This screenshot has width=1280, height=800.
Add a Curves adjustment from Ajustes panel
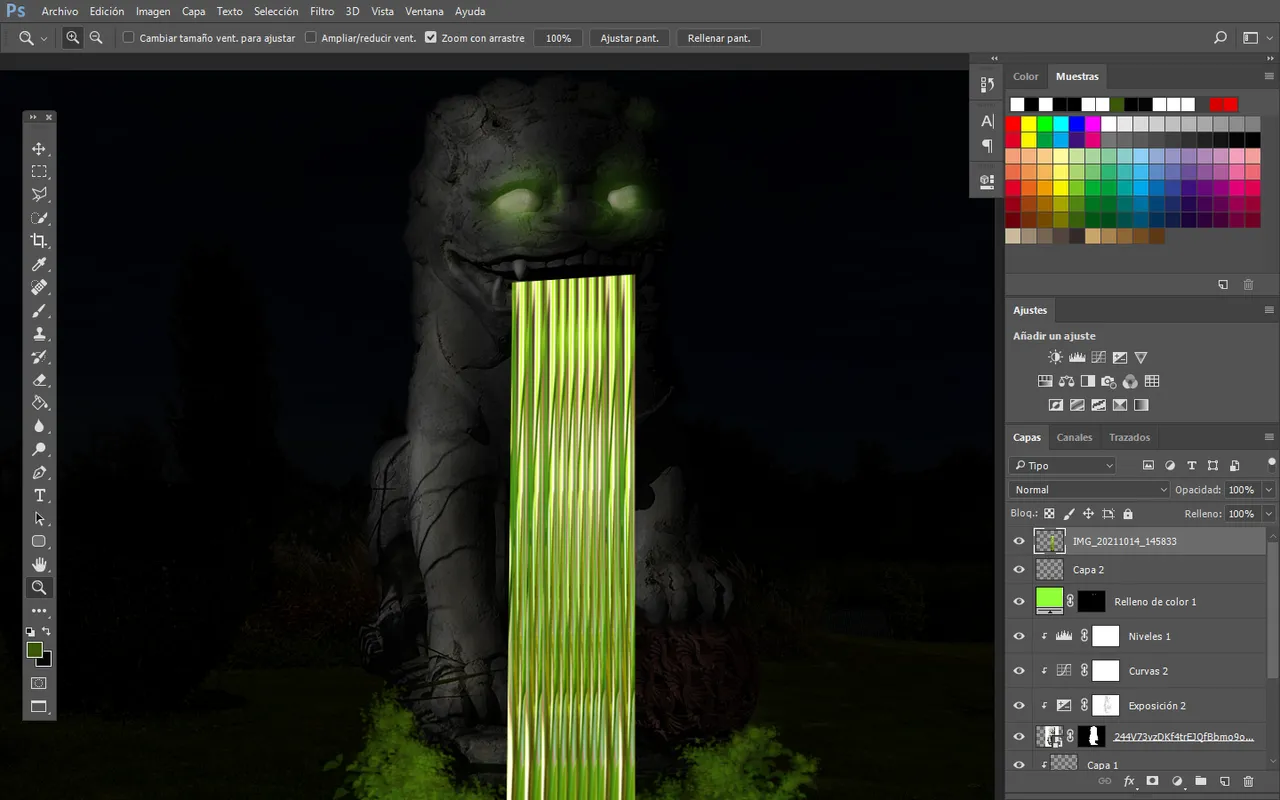pyautogui.click(x=1098, y=357)
